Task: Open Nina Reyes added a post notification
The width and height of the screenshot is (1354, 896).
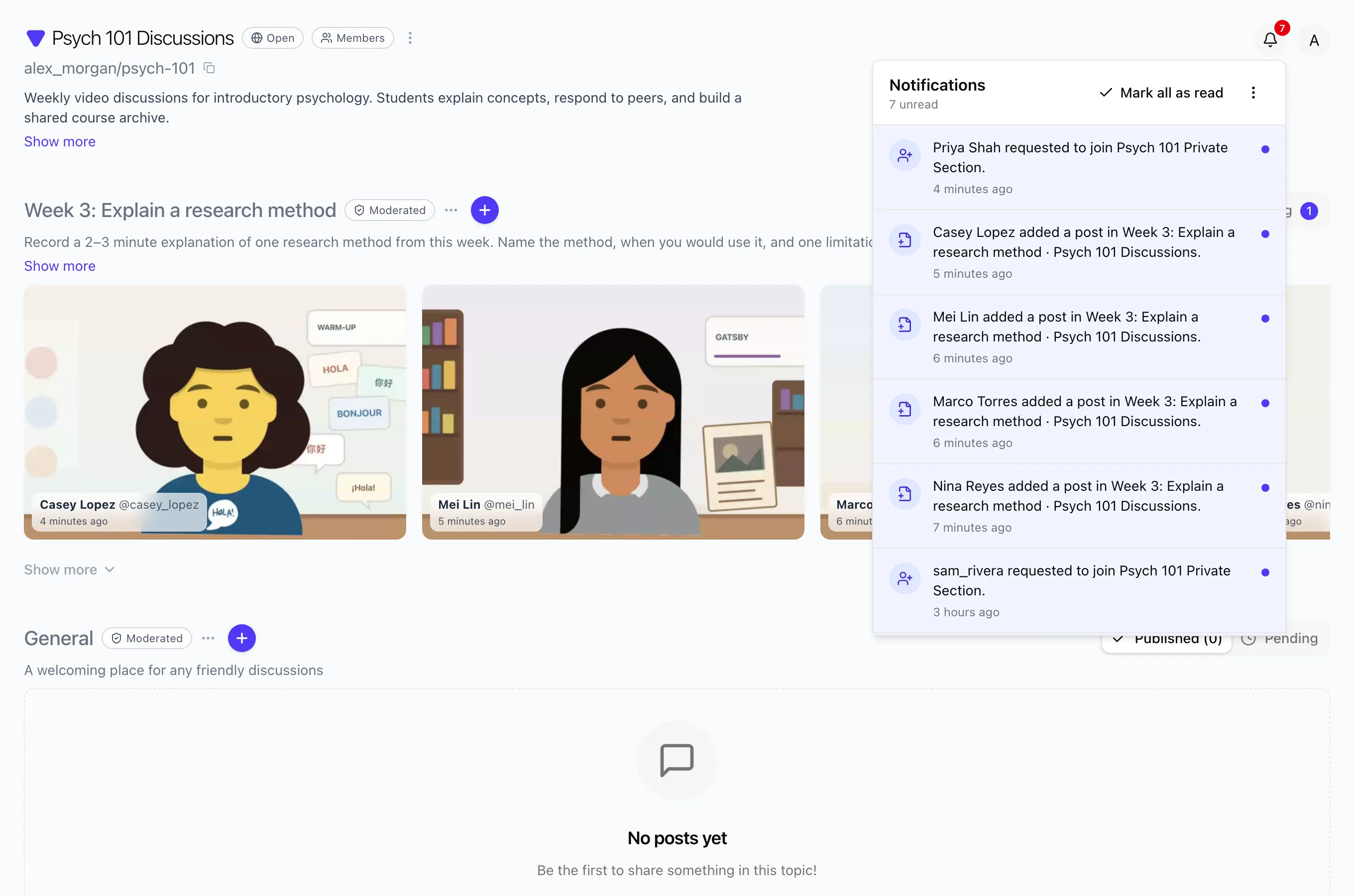Action: click(1079, 506)
